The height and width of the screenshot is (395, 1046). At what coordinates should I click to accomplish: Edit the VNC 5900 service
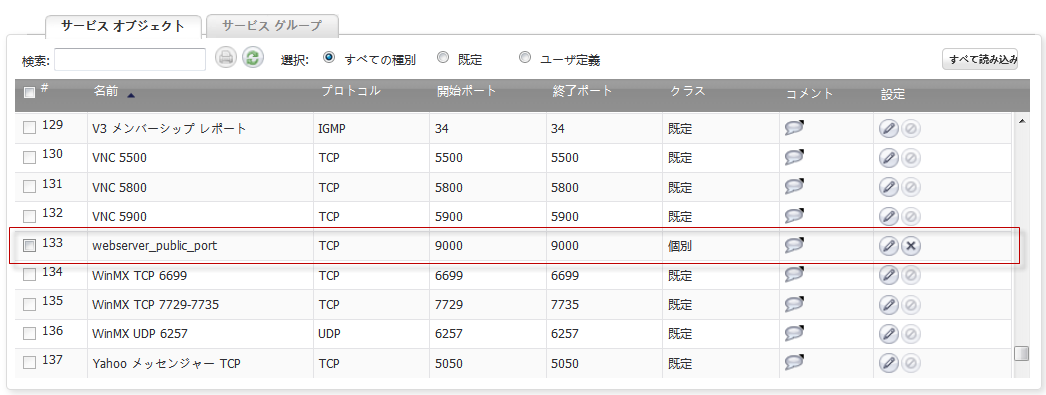point(889,217)
